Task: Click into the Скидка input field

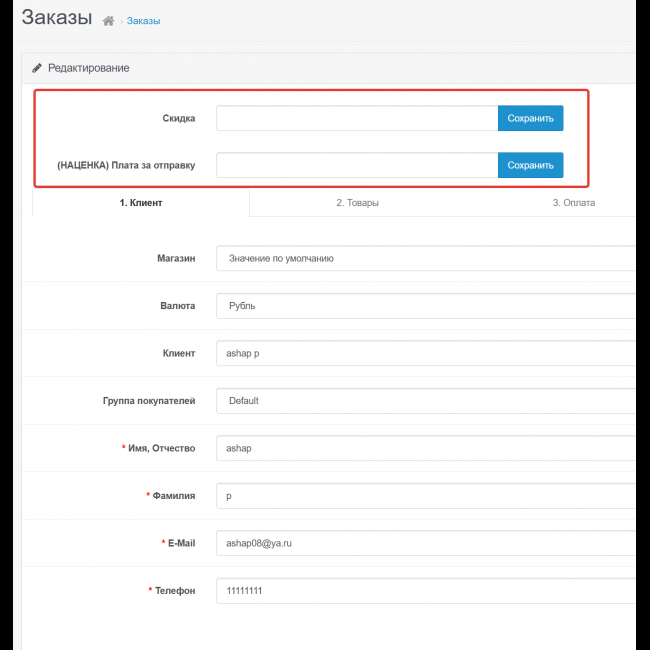Action: click(x=356, y=118)
